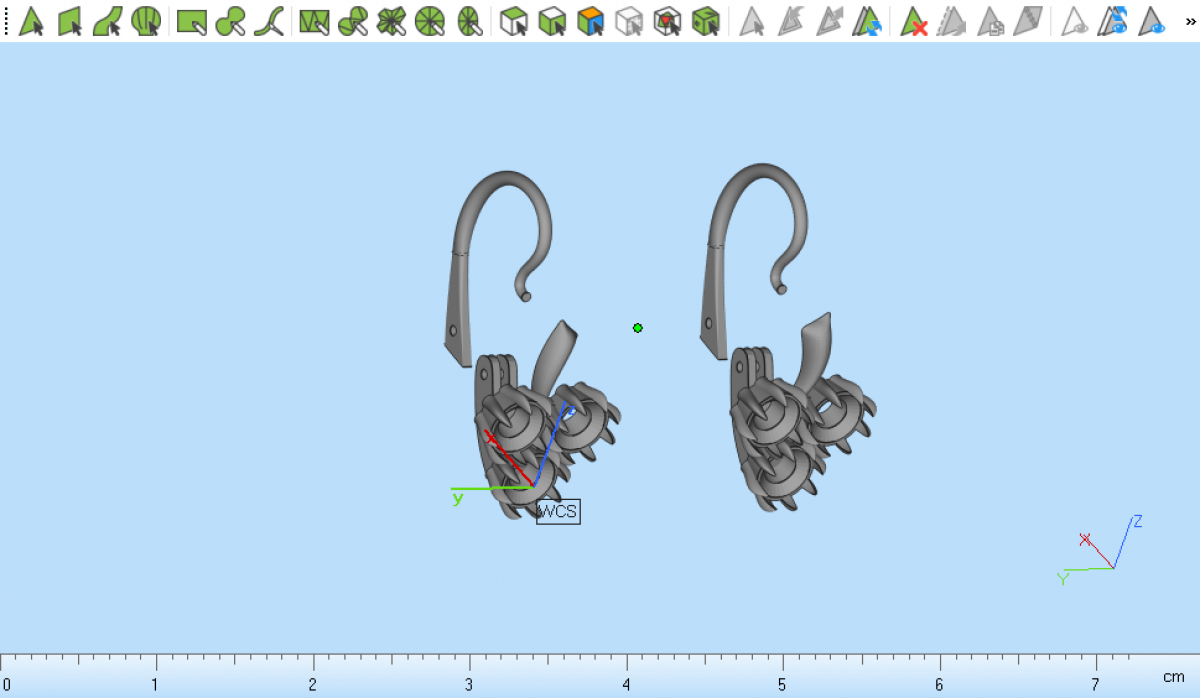Screen dimensions: 1200x698
Task: Pick the triangulated rectangle brush tool
Action: (315, 21)
